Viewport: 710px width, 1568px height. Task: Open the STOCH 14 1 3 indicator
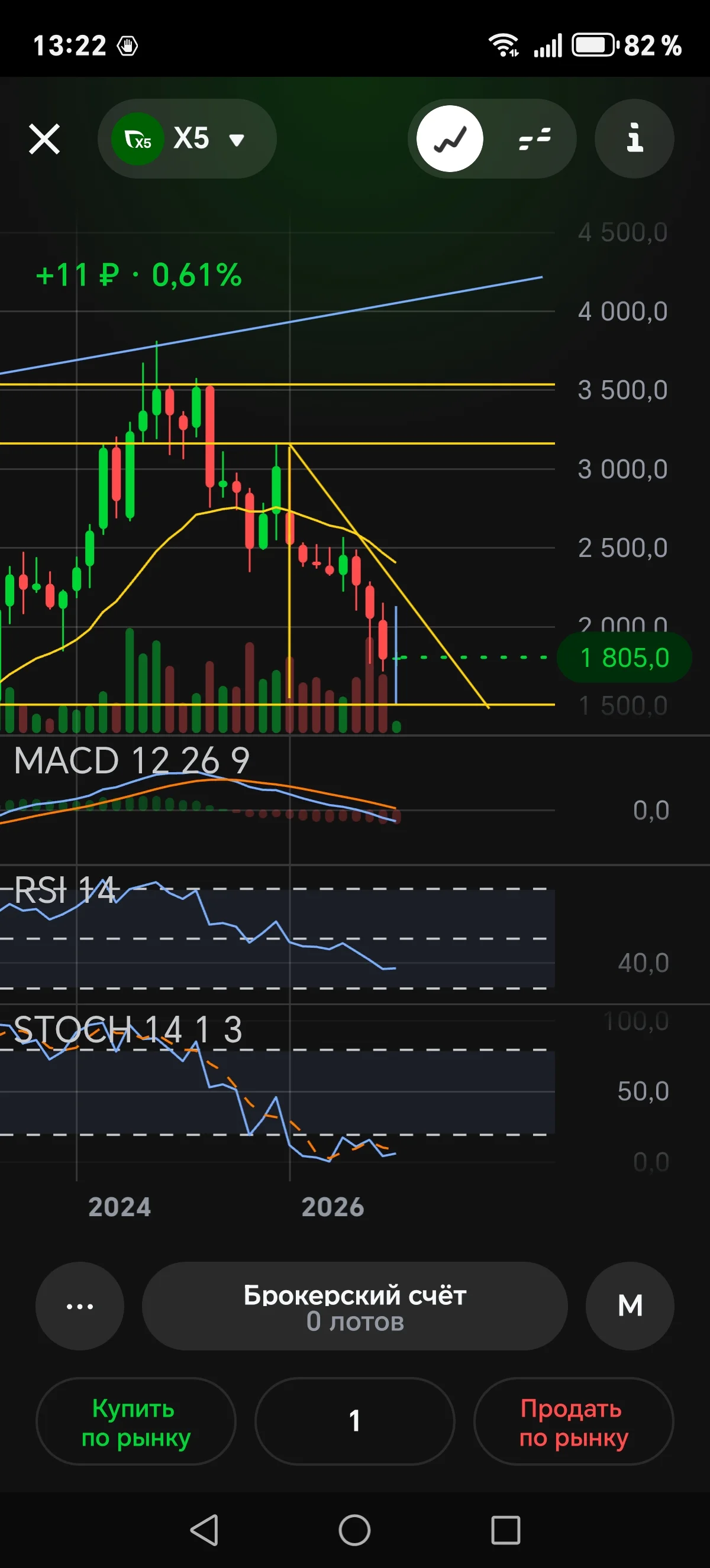128,1029
